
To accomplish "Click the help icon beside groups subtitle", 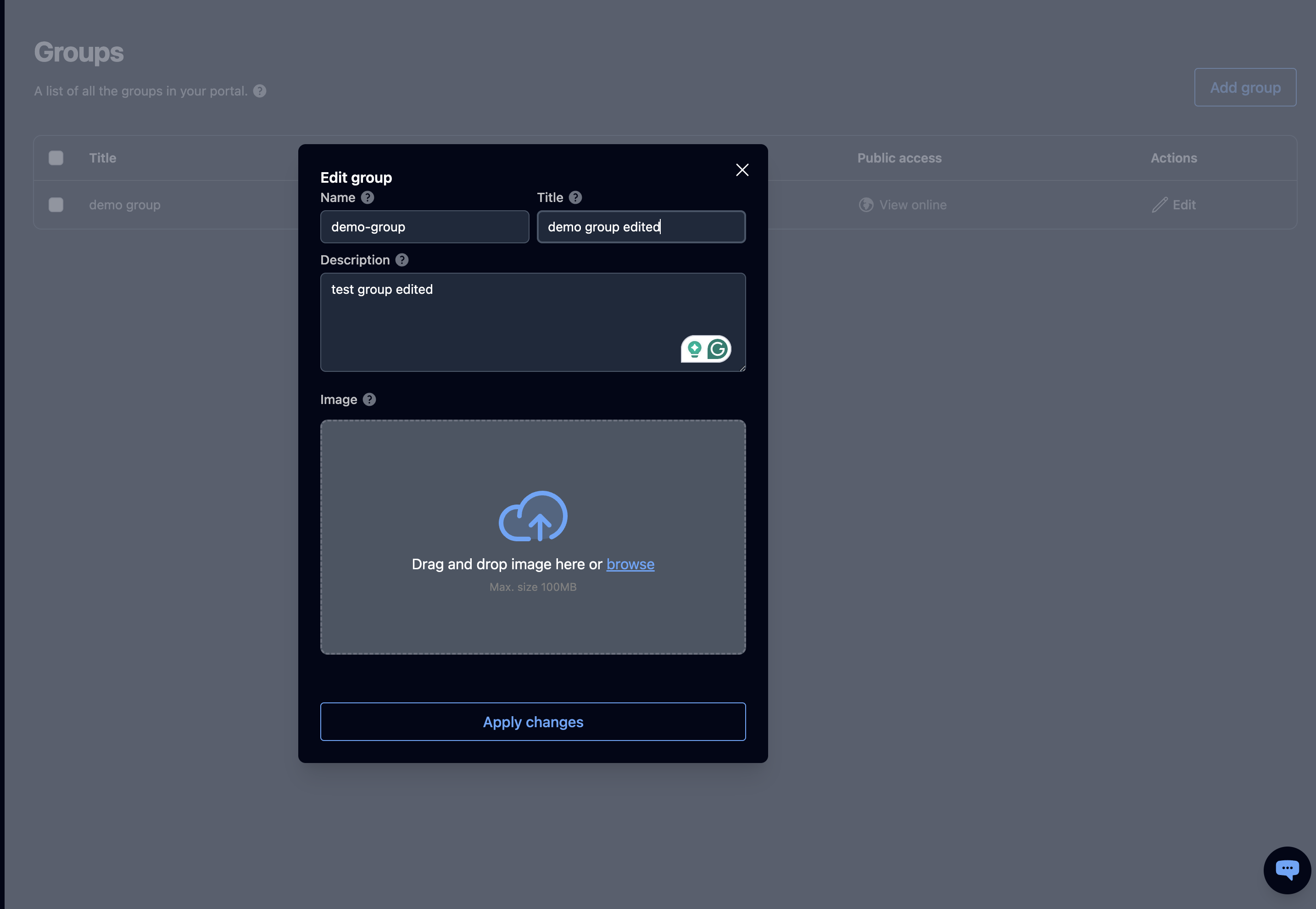I will pos(260,91).
